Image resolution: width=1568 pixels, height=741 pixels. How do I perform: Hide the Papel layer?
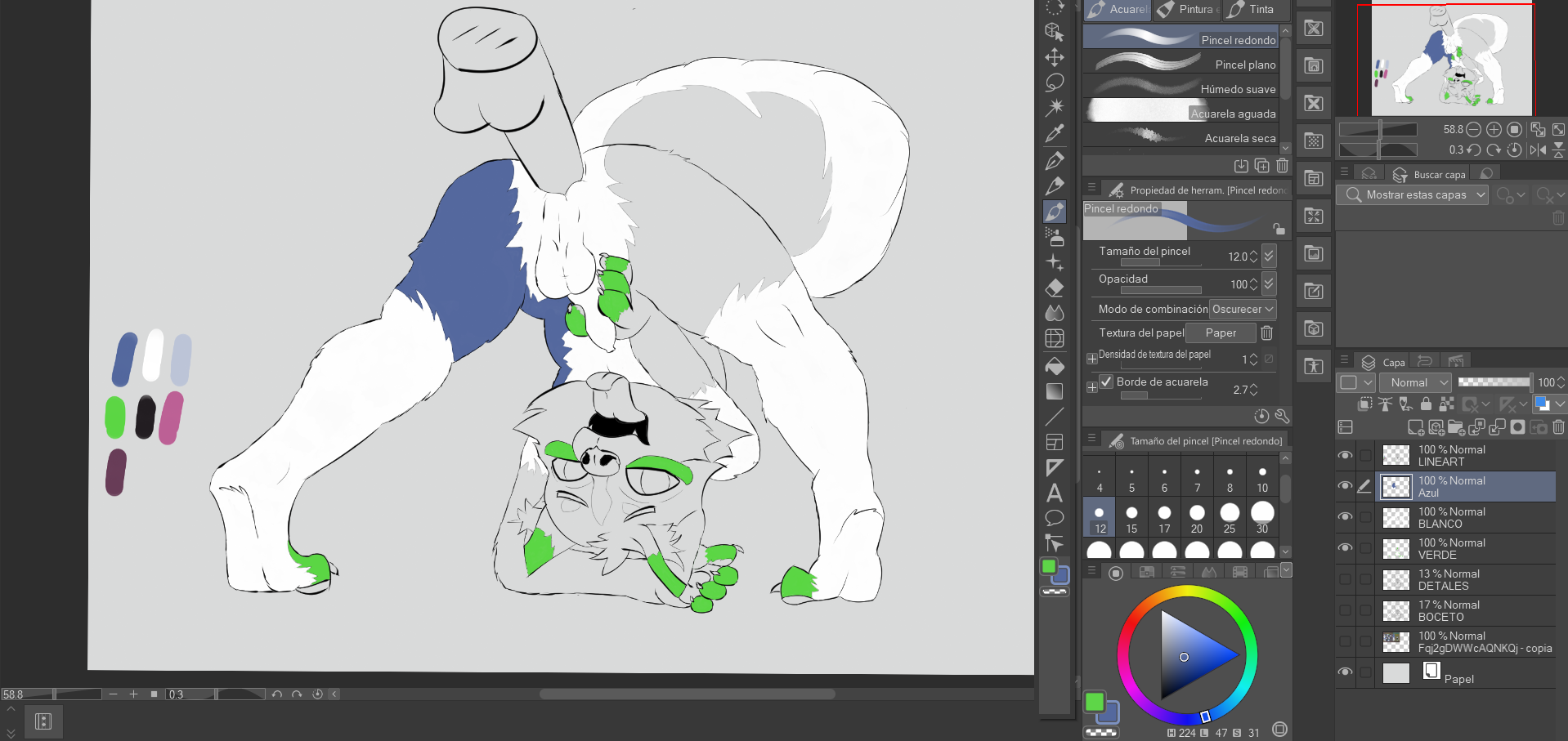(x=1345, y=672)
